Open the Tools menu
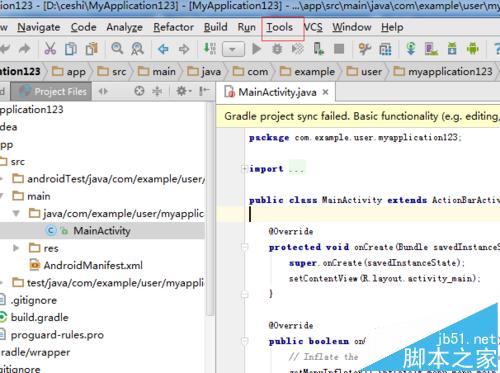The height and width of the screenshot is (373, 500). [279, 27]
